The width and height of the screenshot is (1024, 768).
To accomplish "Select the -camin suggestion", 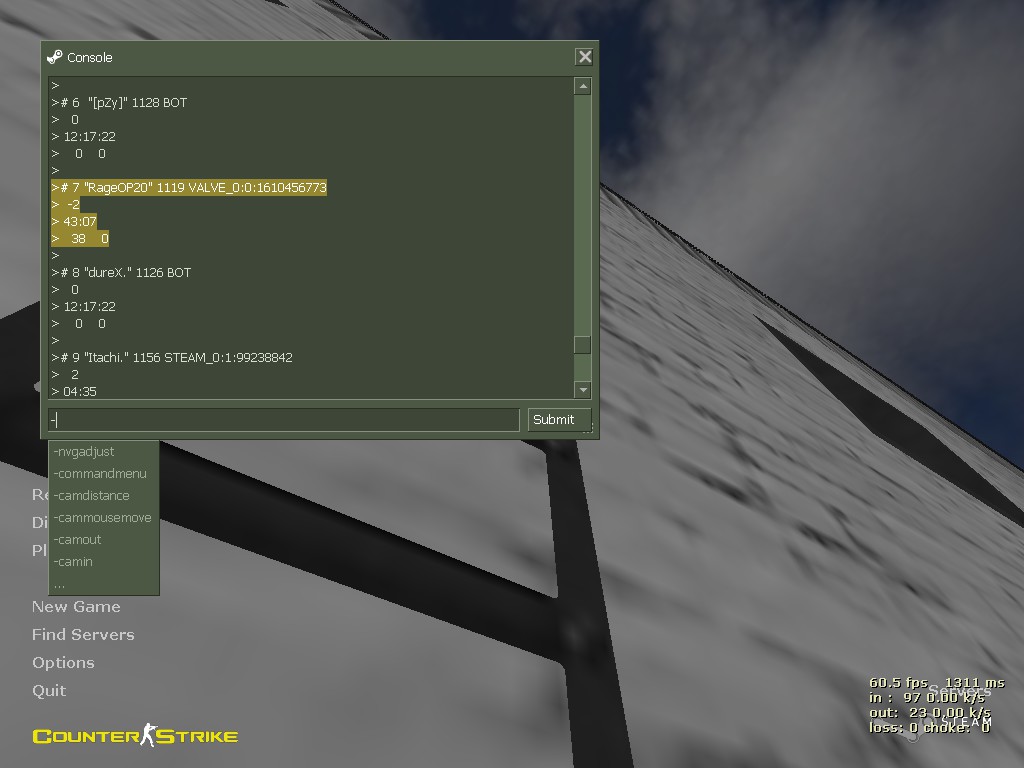I will coord(73,562).
